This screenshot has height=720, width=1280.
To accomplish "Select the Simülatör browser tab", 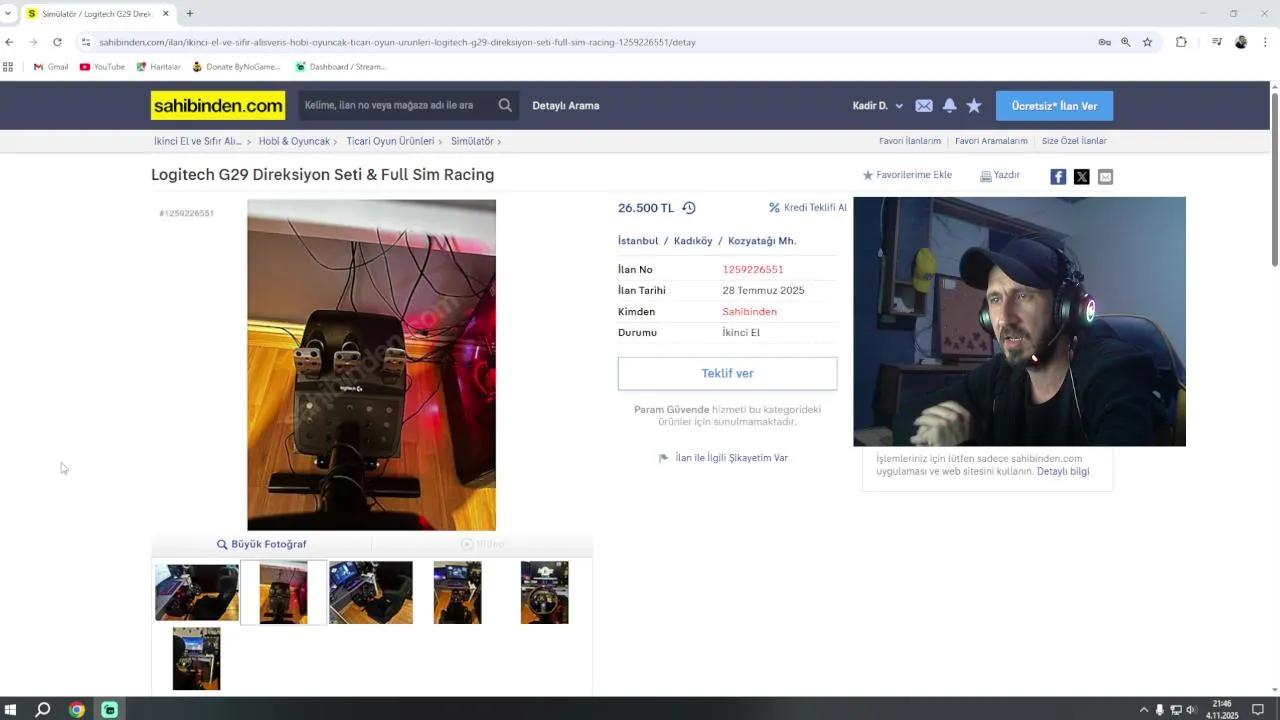I will (x=98, y=13).
